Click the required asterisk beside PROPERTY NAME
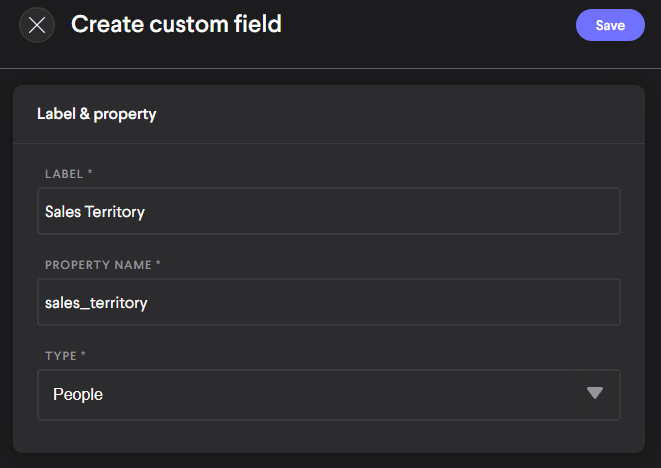Screen dimensions: 661x468 click(x=158, y=265)
